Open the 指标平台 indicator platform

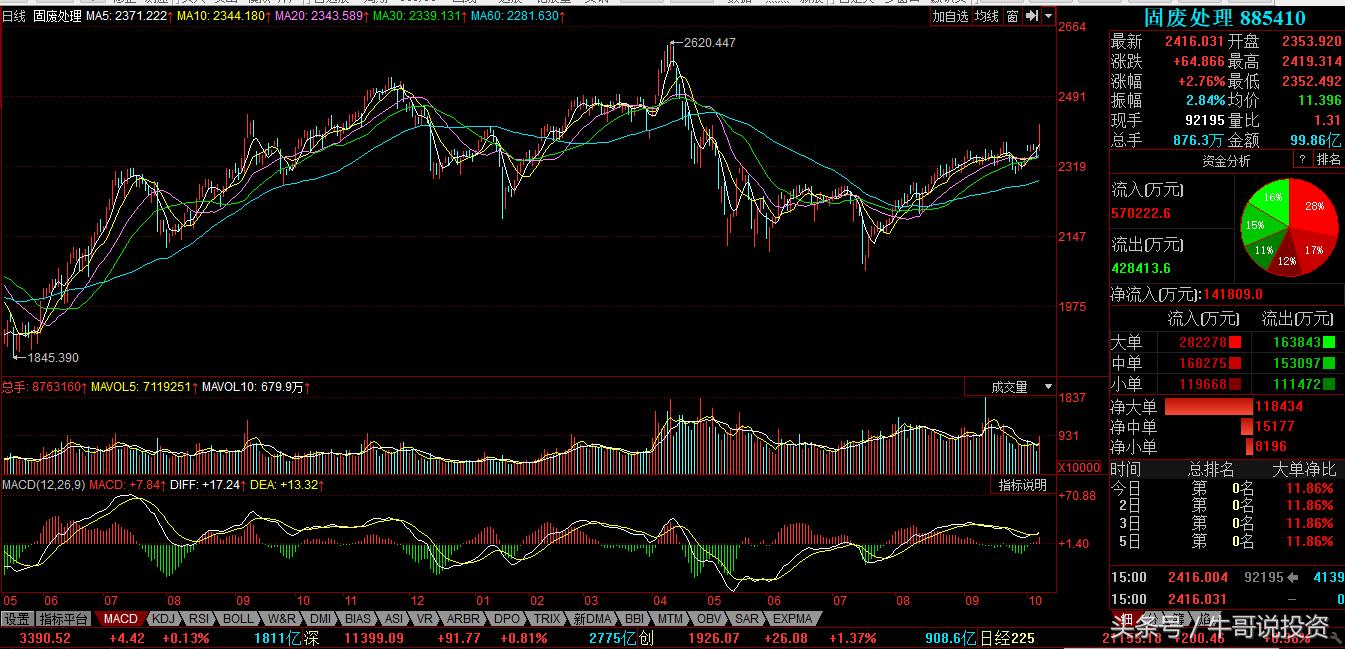point(64,619)
